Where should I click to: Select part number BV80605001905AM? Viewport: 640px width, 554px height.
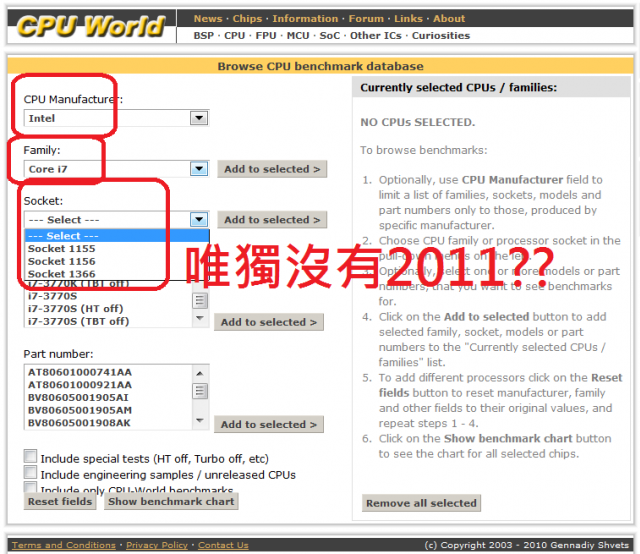[x=108, y=410]
